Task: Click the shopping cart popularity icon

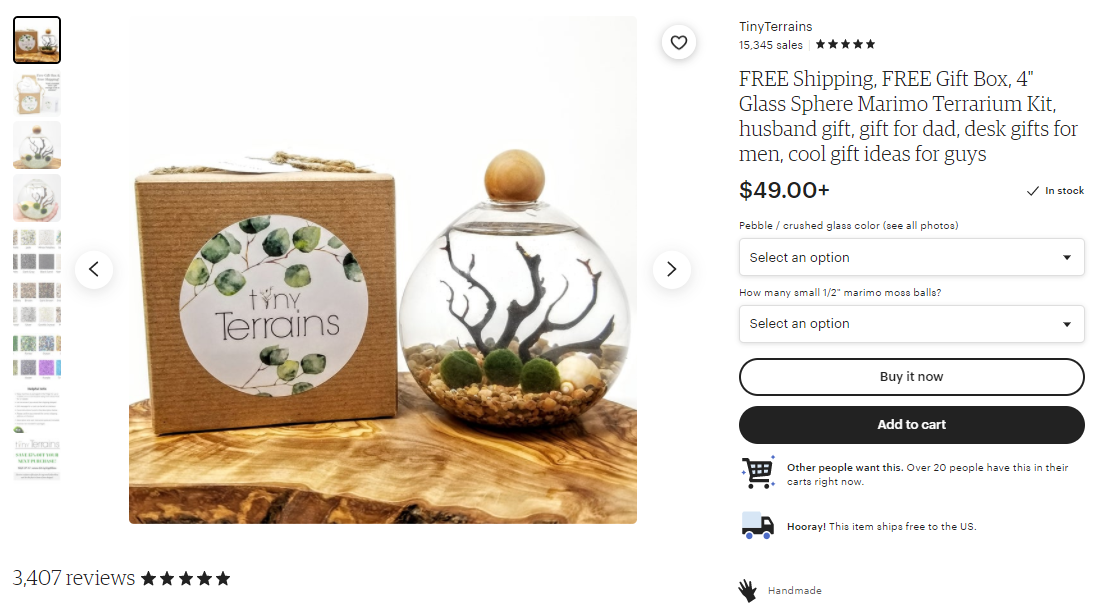Action: (758, 472)
